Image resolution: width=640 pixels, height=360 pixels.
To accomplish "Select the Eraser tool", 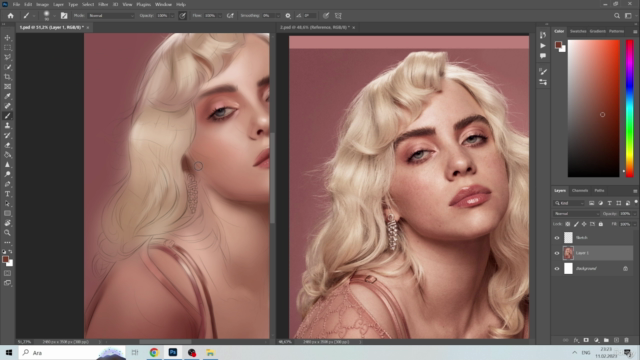I will tap(7, 145).
